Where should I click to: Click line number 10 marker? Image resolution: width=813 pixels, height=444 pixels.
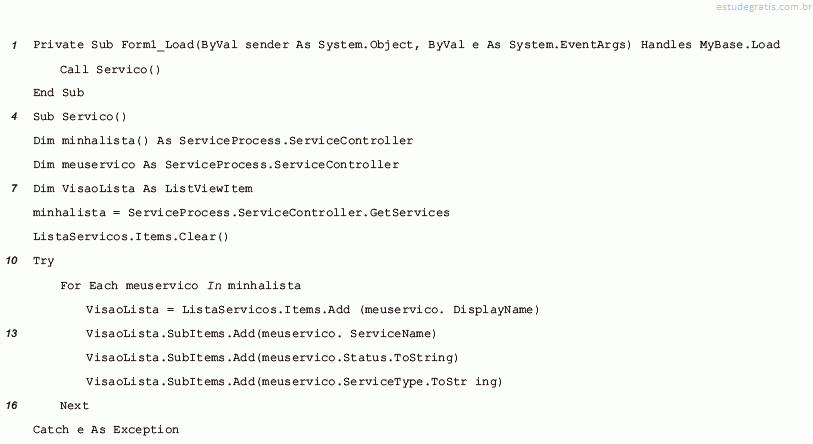[11, 261]
